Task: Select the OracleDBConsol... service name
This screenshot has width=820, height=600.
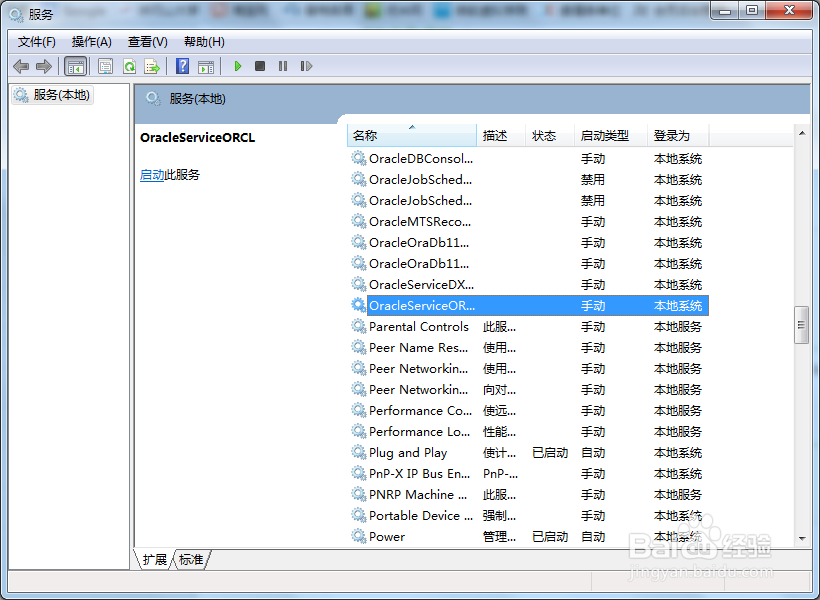Action: point(421,159)
